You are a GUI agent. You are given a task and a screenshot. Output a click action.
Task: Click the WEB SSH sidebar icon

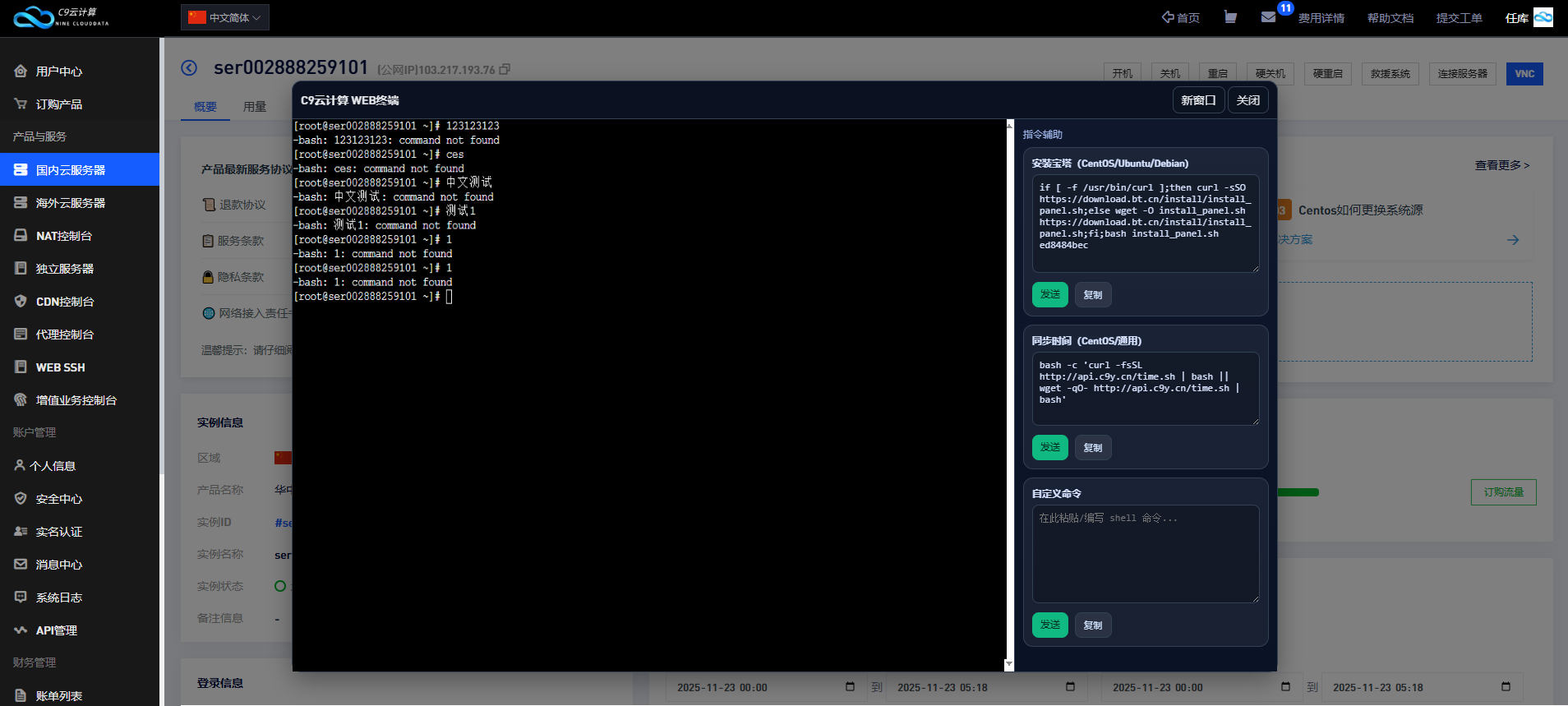coord(21,367)
